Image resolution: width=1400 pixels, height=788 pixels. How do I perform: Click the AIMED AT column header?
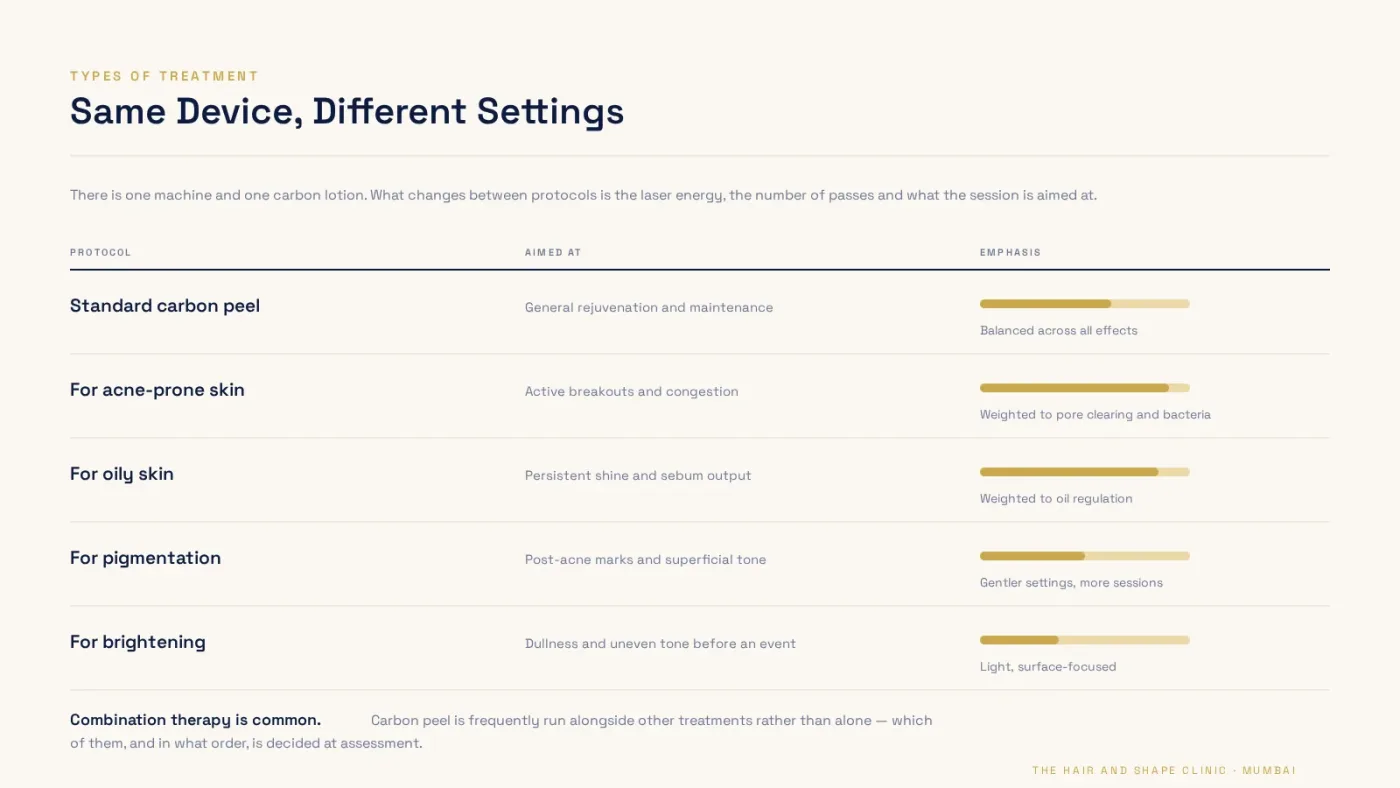click(x=553, y=252)
